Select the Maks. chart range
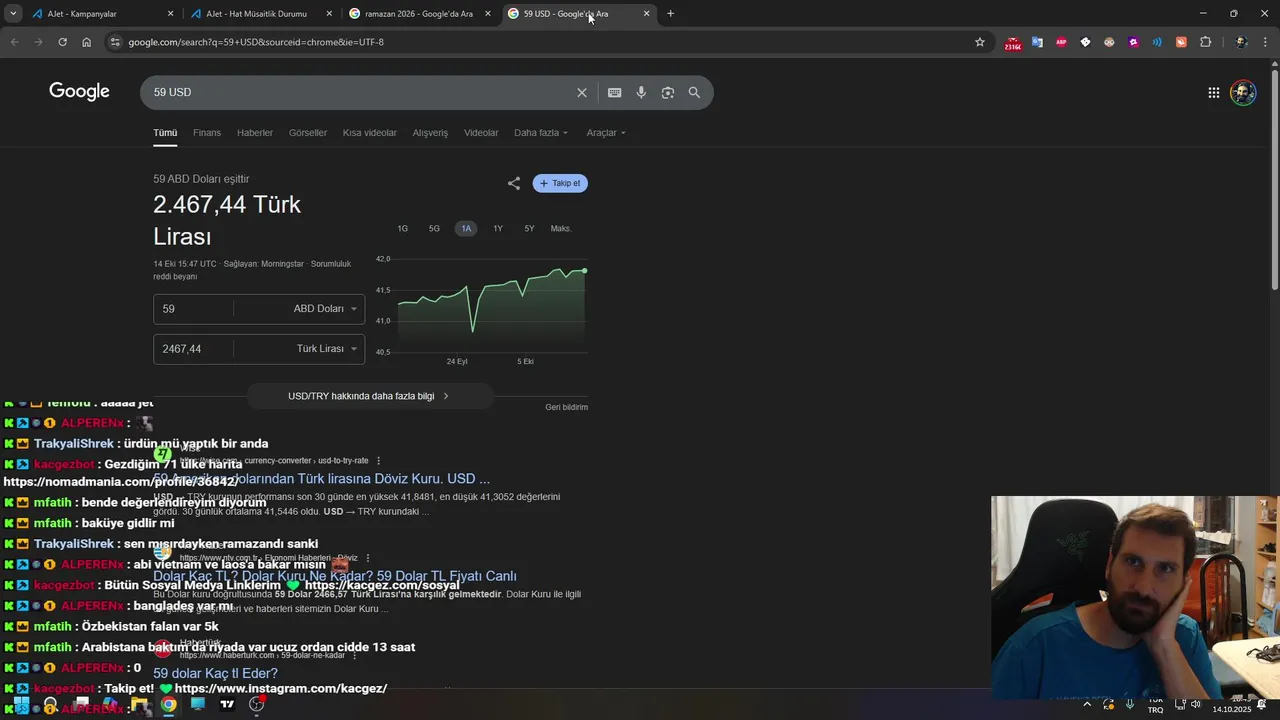The height and width of the screenshot is (720, 1280). click(x=561, y=228)
